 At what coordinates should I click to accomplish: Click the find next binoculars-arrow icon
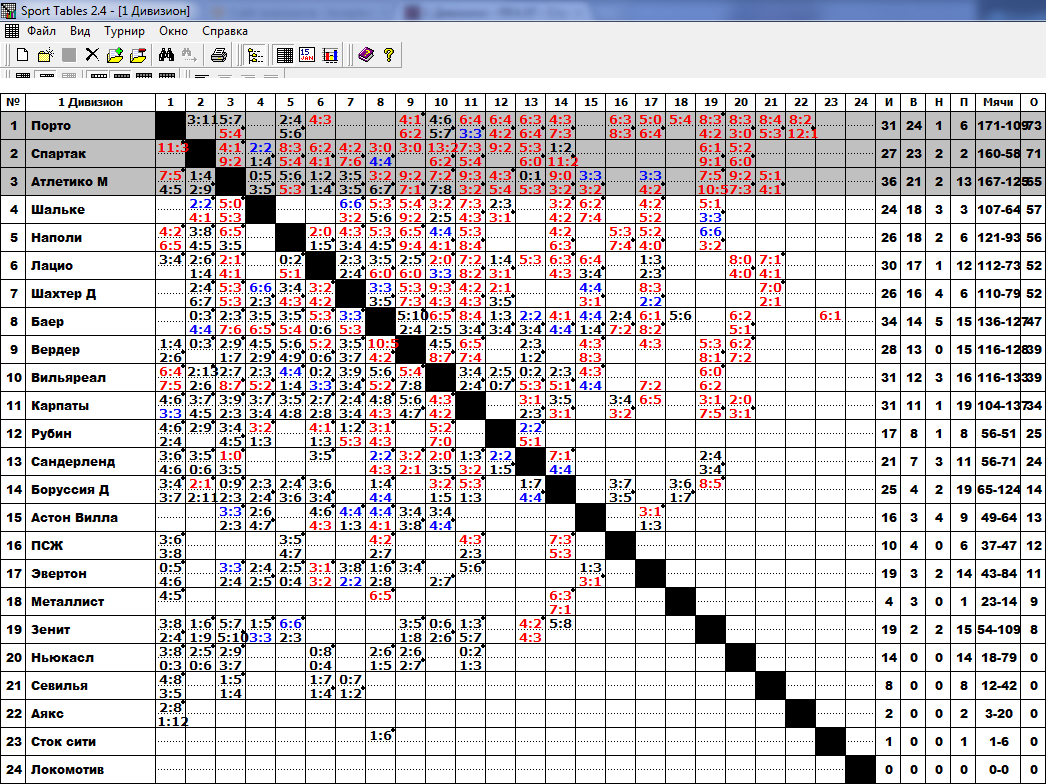189,55
